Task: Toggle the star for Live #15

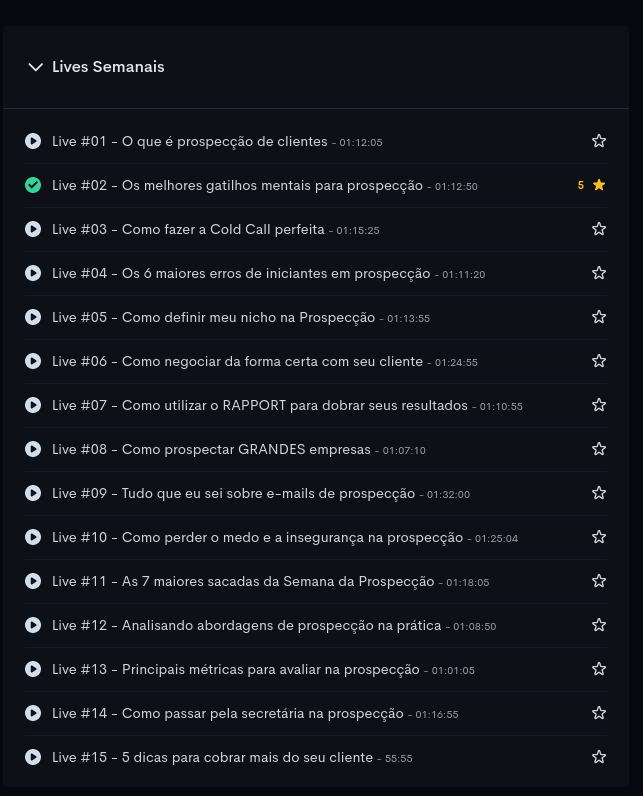Action: coord(599,757)
